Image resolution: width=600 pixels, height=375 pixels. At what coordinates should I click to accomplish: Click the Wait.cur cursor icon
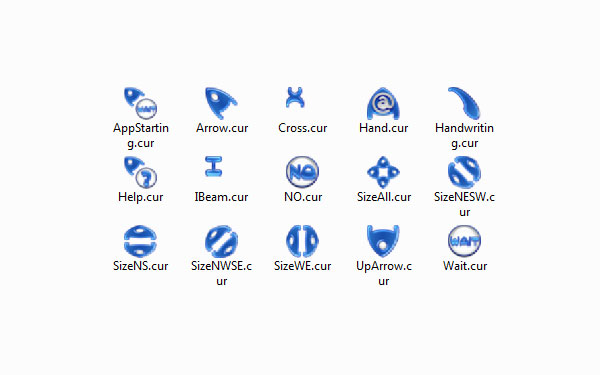[464, 241]
